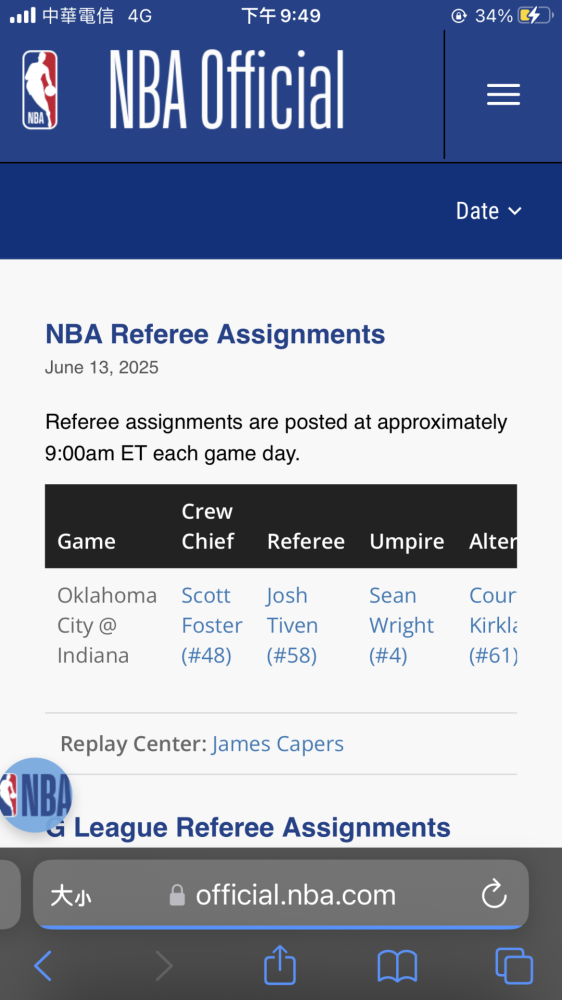This screenshot has width=562, height=1000.
Task: Open the Safari share sheet
Action: 280,964
